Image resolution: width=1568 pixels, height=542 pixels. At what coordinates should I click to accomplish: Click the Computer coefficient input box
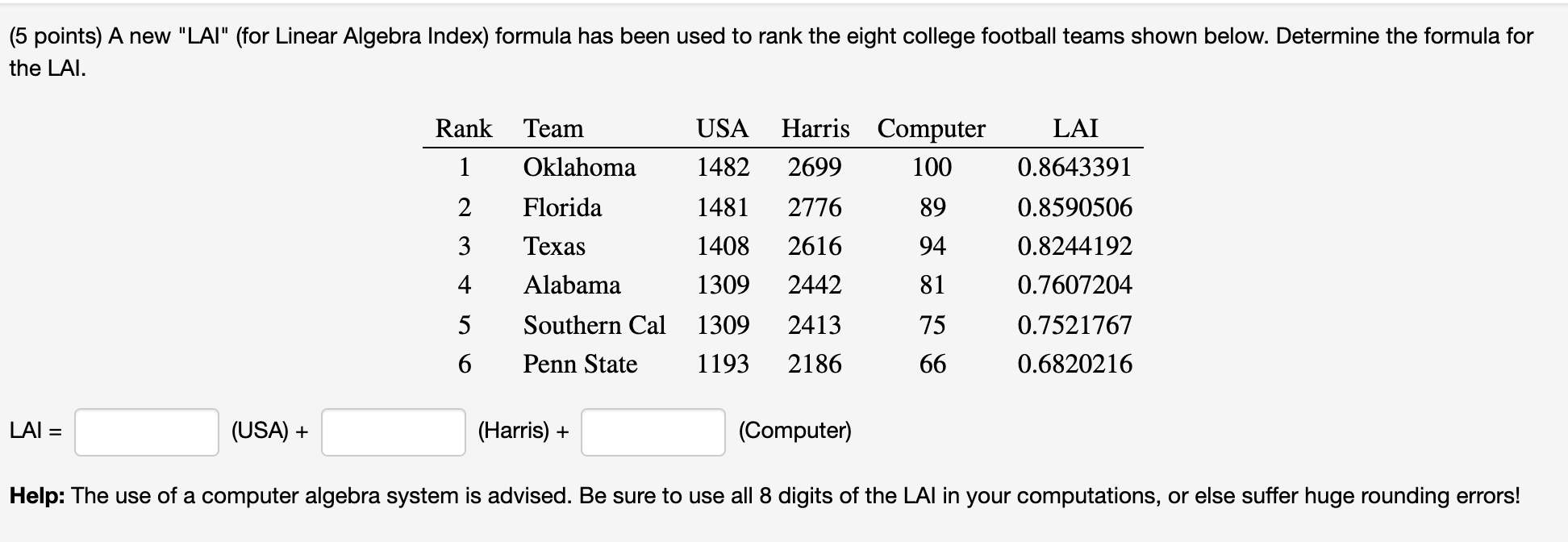[x=653, y=432]
